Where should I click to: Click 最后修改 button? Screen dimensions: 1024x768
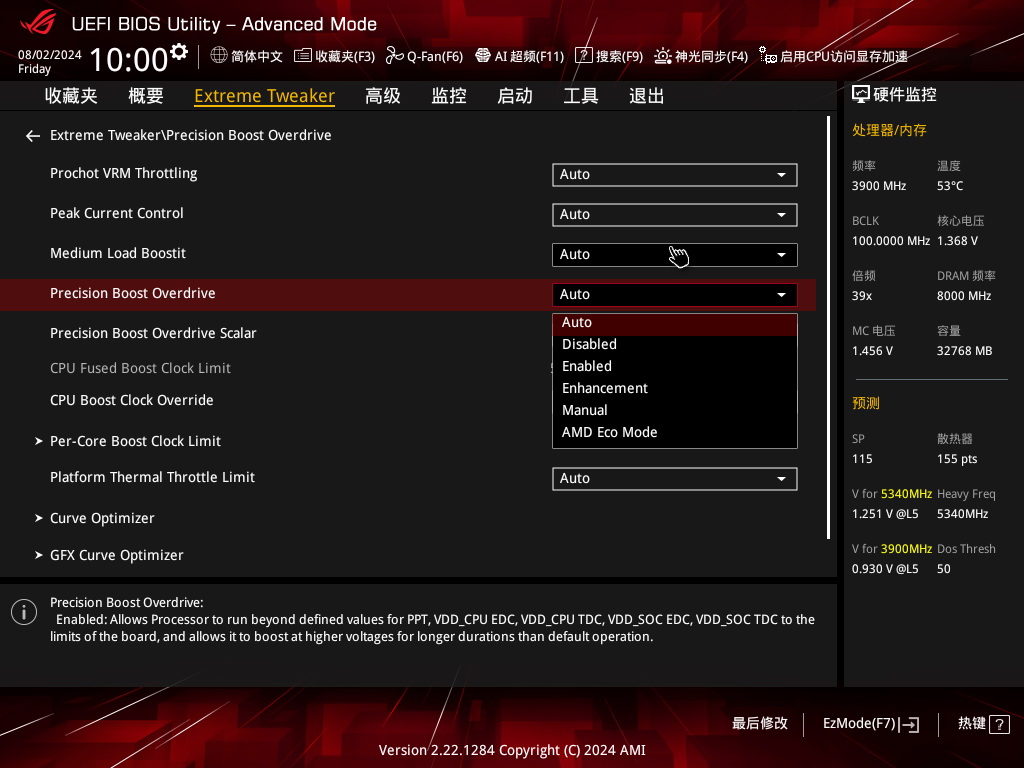760,724
